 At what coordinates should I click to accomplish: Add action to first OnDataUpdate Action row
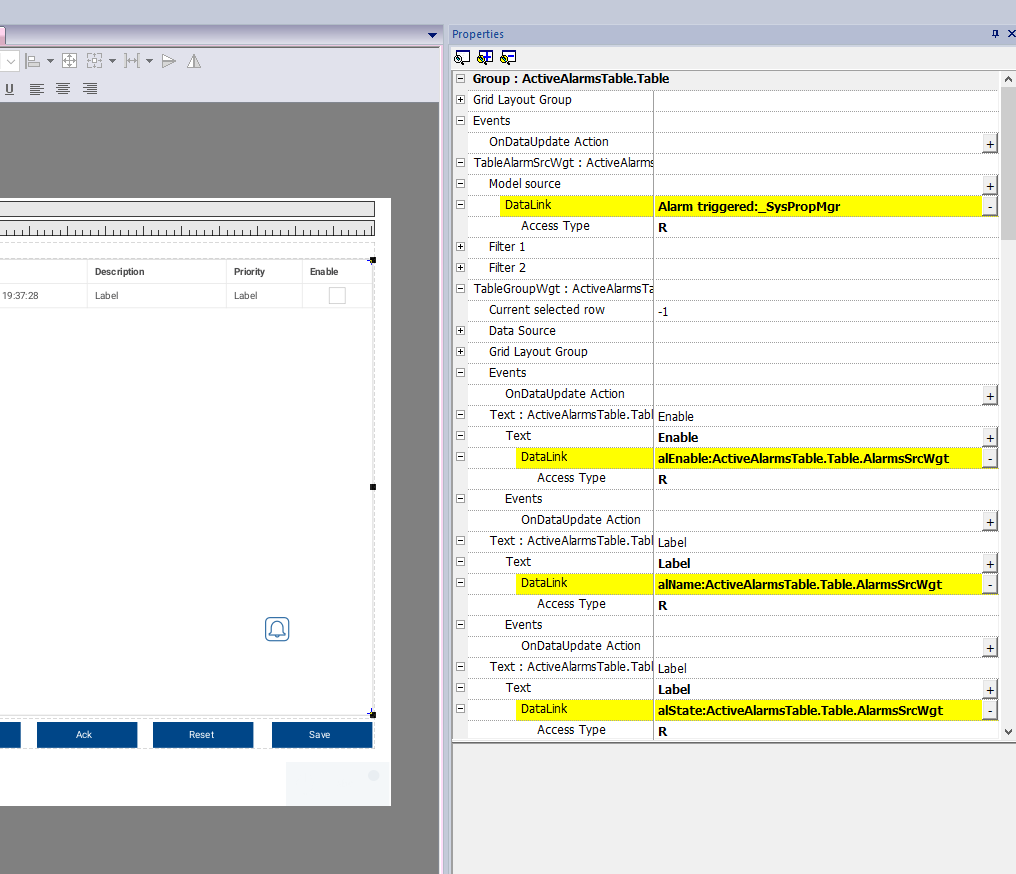point(989,144)
